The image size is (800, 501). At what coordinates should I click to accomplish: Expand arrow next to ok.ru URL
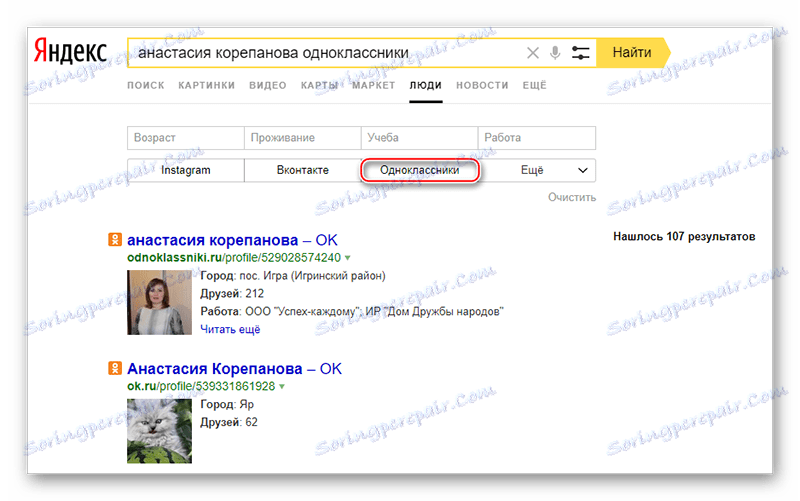coord(282,387)
